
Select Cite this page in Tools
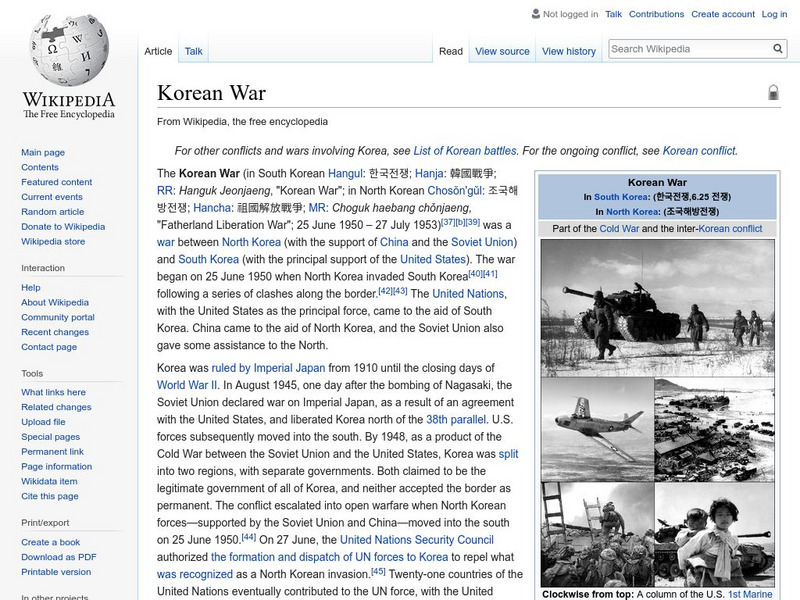tap(50, 497)
